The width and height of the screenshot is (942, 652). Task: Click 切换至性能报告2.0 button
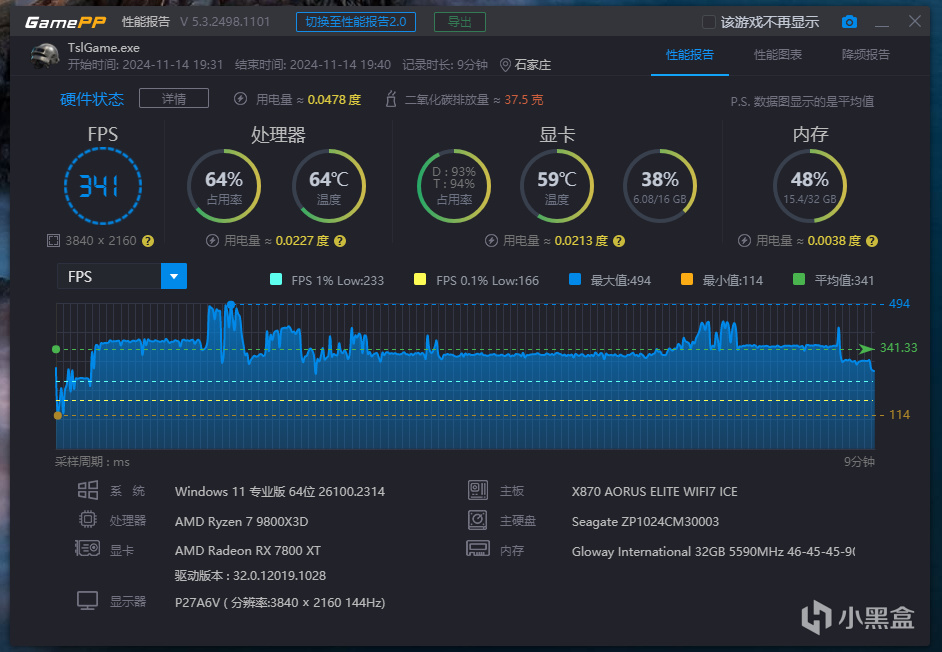click(x=356, y=22)
